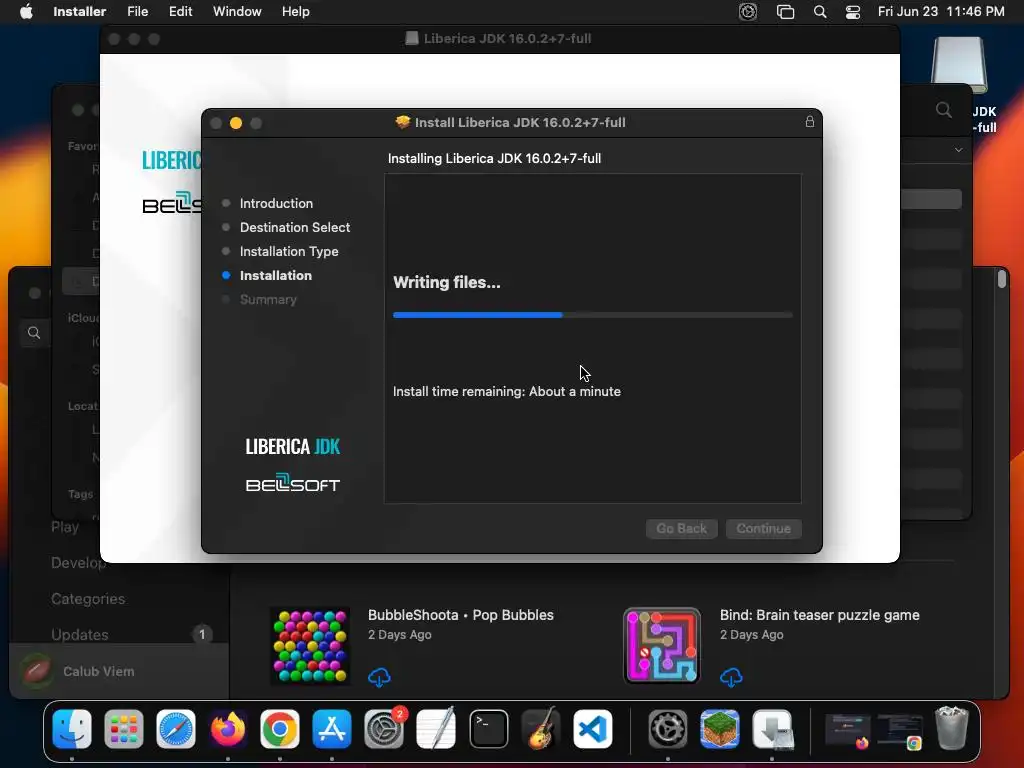This screenshot has height=768, width=1024.
Task: Open Terminal from the Dock
Action: (488, 728)
